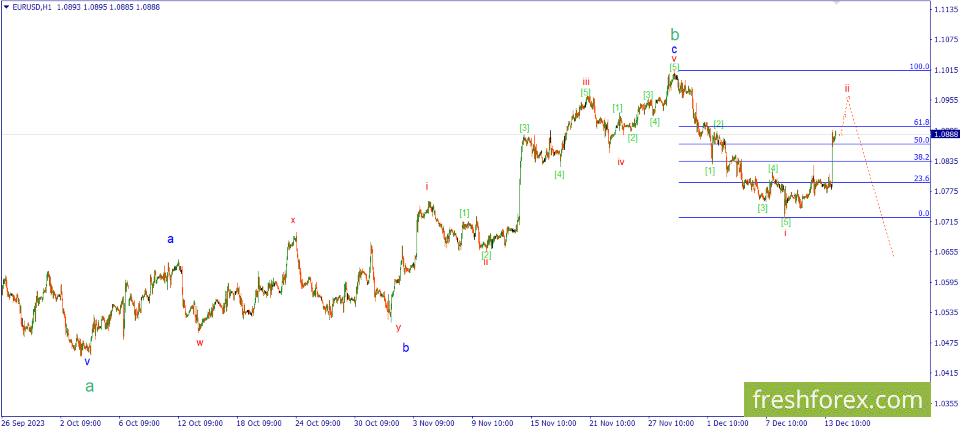The width and height of the screenshot is (960, 429).
Task: Click the large green a wave label
Action: pos(89,386)
